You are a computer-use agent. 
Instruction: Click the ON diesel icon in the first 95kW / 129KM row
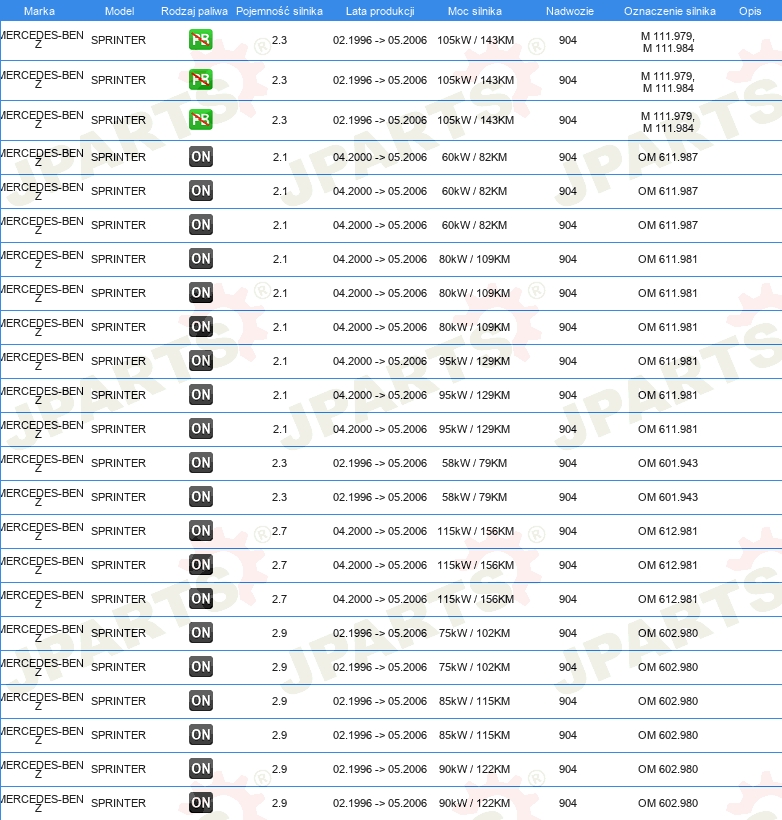click(x=201, y=360)
